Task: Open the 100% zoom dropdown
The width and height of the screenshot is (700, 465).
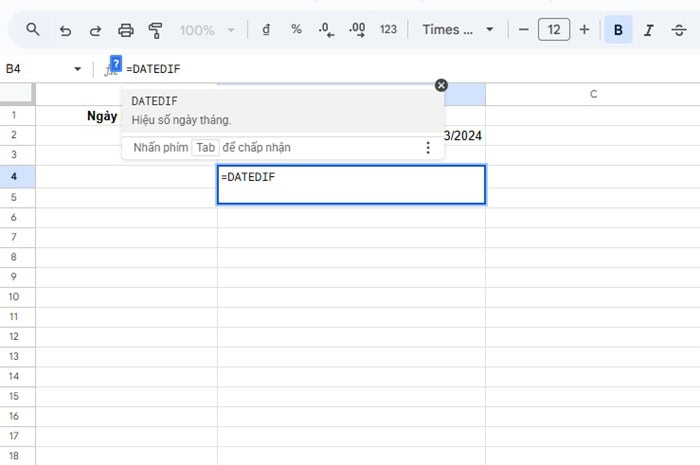Action: (x=207, y=30)
